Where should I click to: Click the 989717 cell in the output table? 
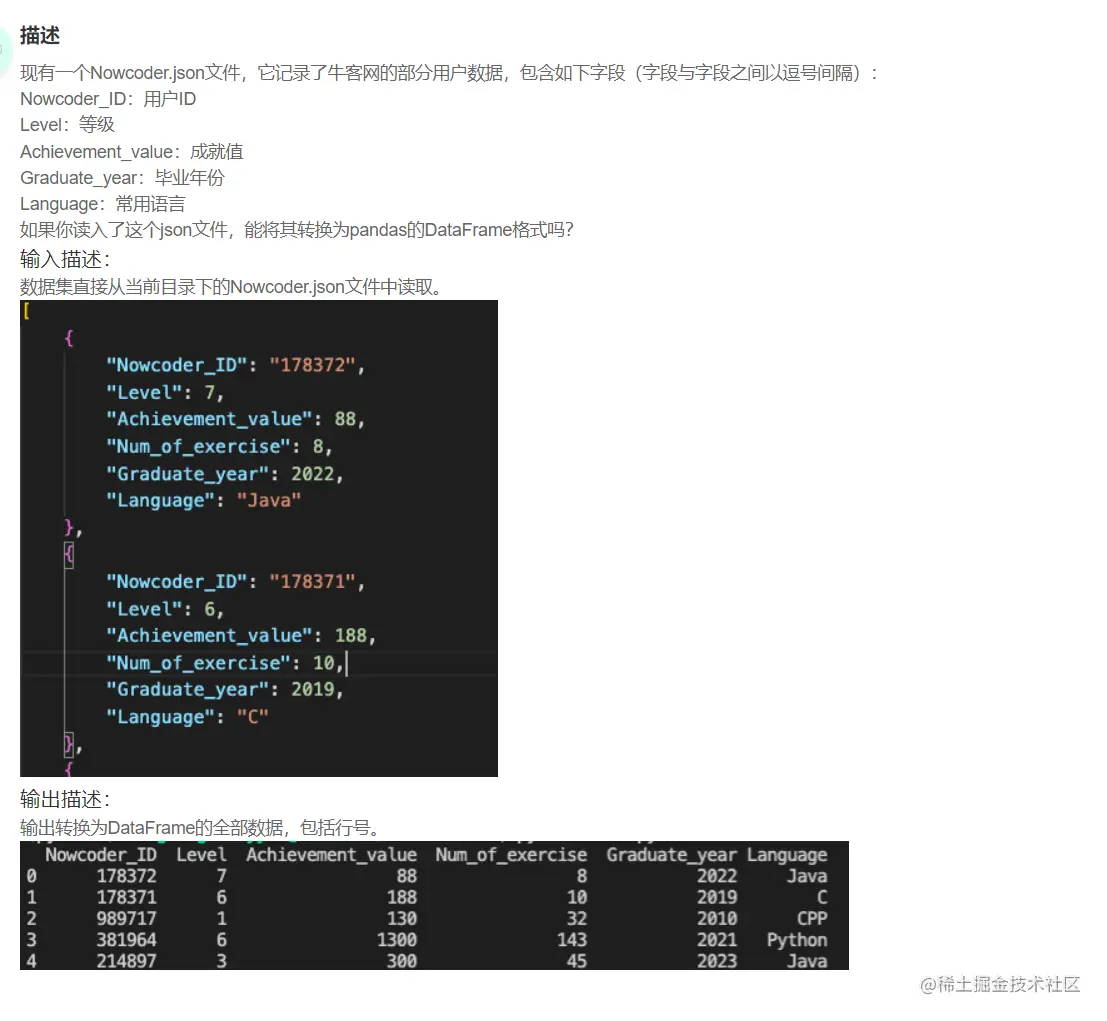click(126, 919)
